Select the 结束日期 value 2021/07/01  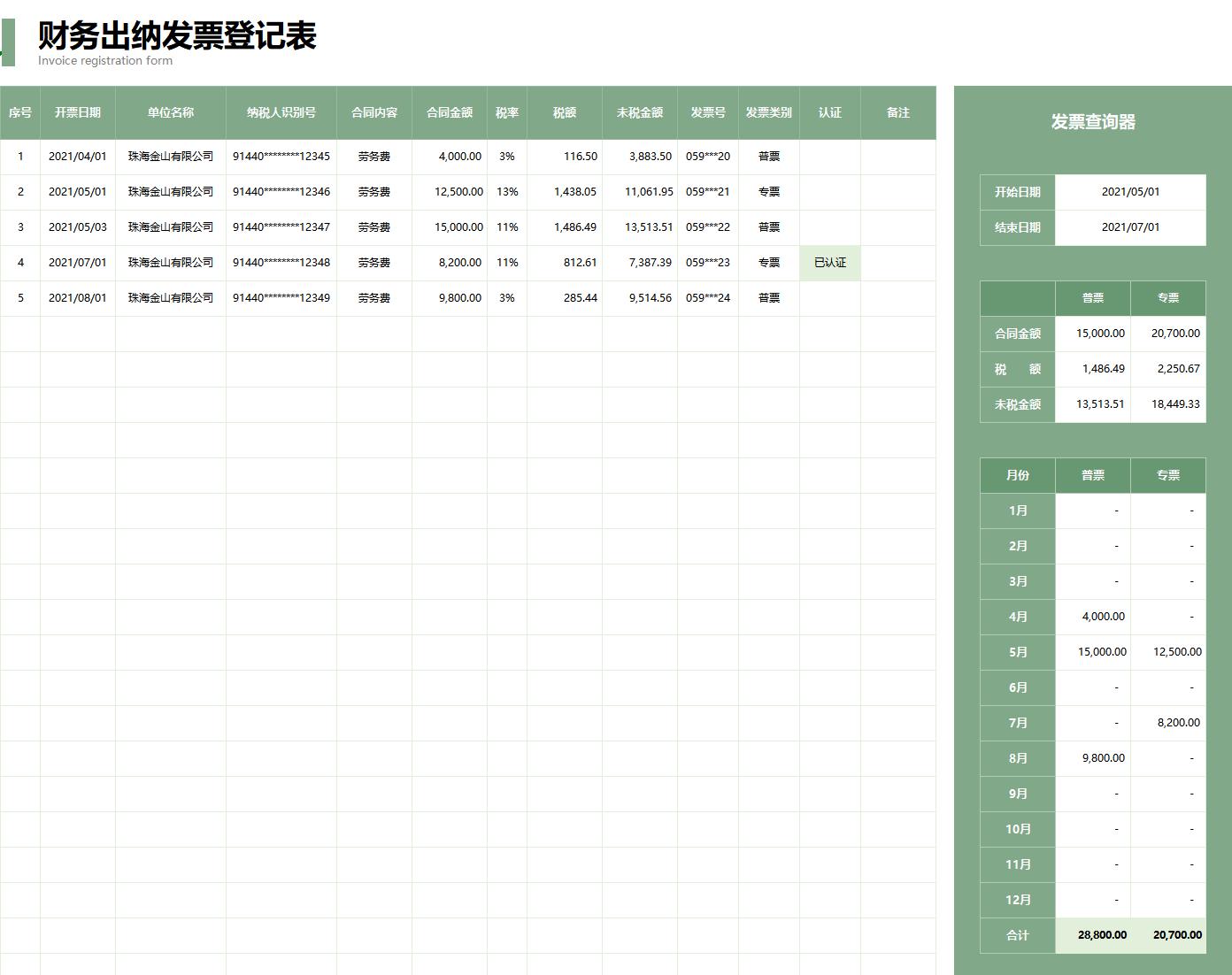point(1130,227)
